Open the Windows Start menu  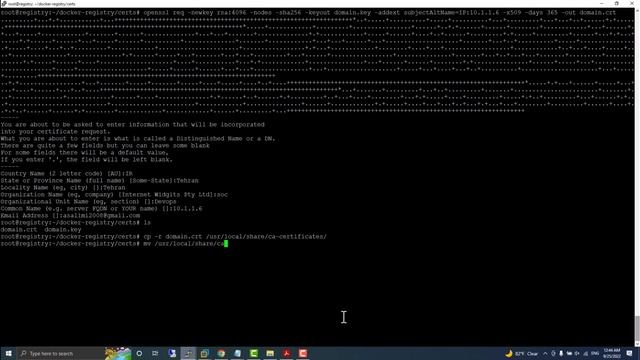point(8,353)
